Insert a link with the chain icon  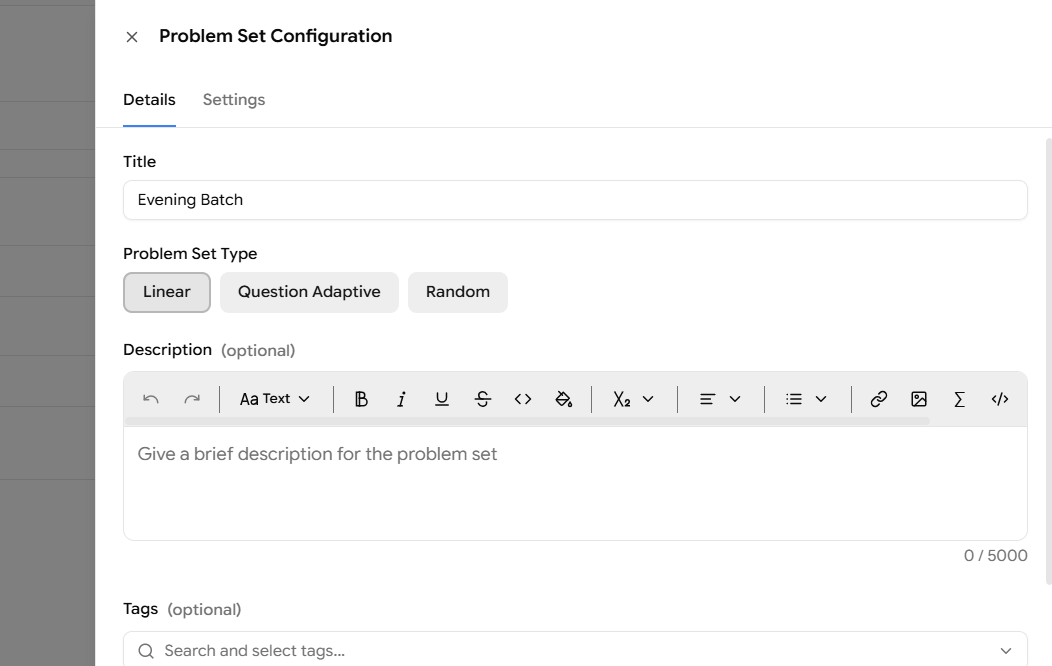[878, 399]
